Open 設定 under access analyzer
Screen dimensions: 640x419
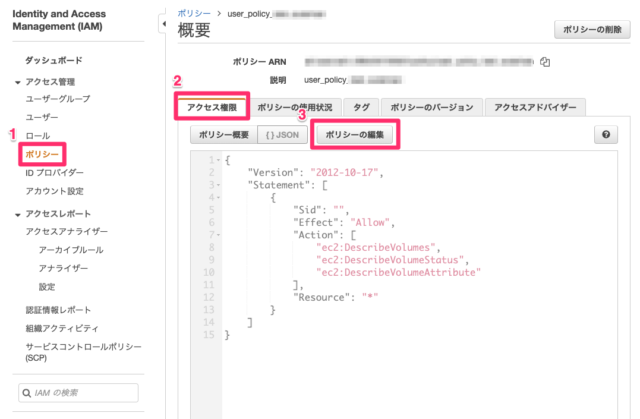coord(47,287)
